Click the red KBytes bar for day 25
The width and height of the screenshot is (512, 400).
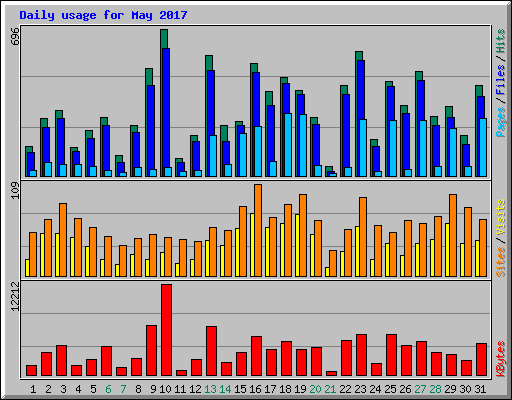[x=391, y=355]
